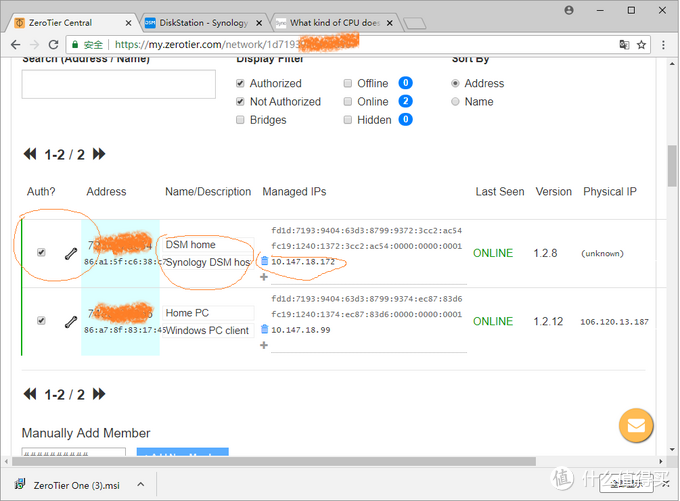Uncheck the Authorized display filter
The image size is (680, 501).
[240, 84]
